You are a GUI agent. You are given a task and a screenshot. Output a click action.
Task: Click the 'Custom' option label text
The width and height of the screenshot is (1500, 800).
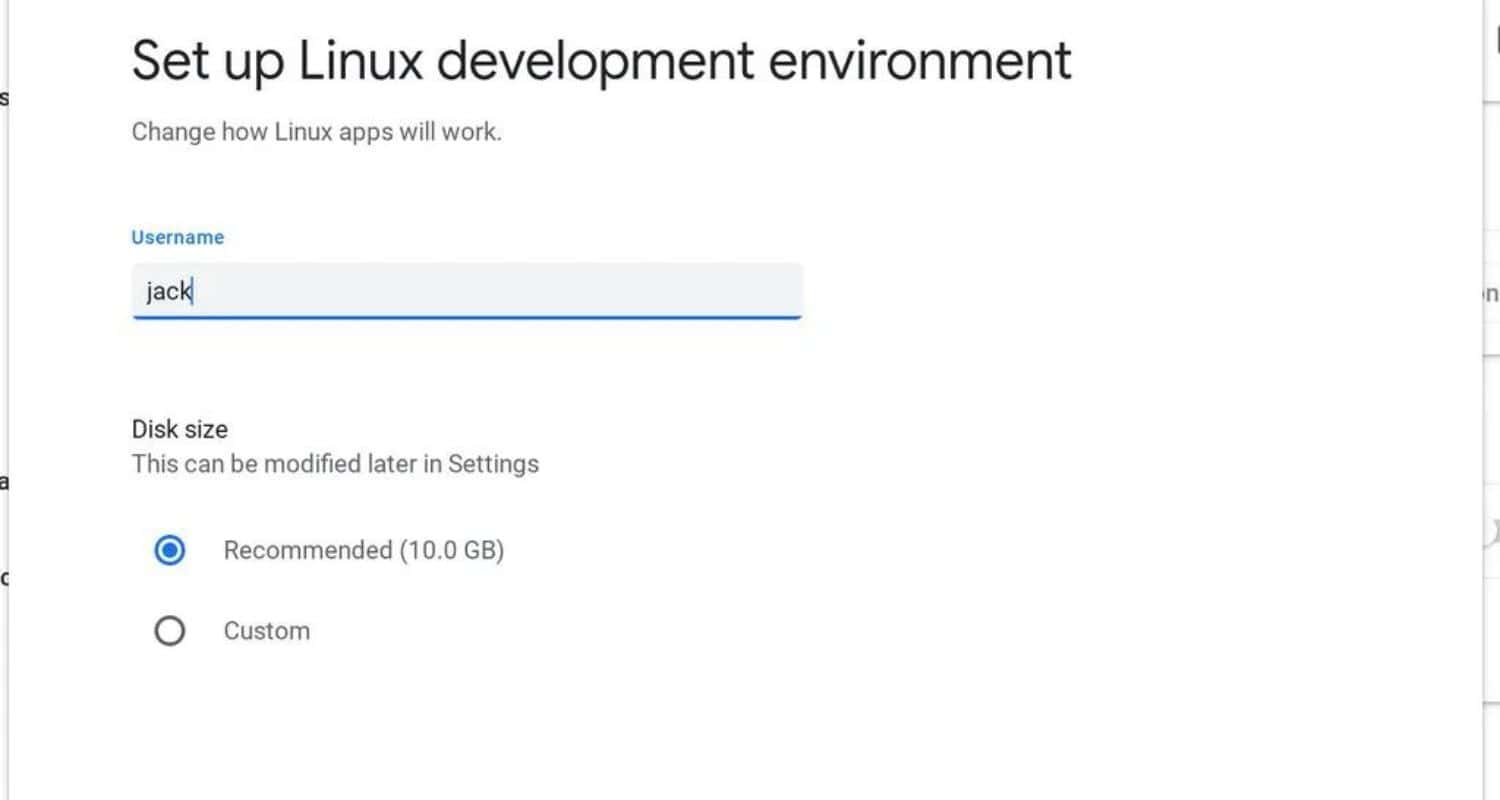point(267,631)
